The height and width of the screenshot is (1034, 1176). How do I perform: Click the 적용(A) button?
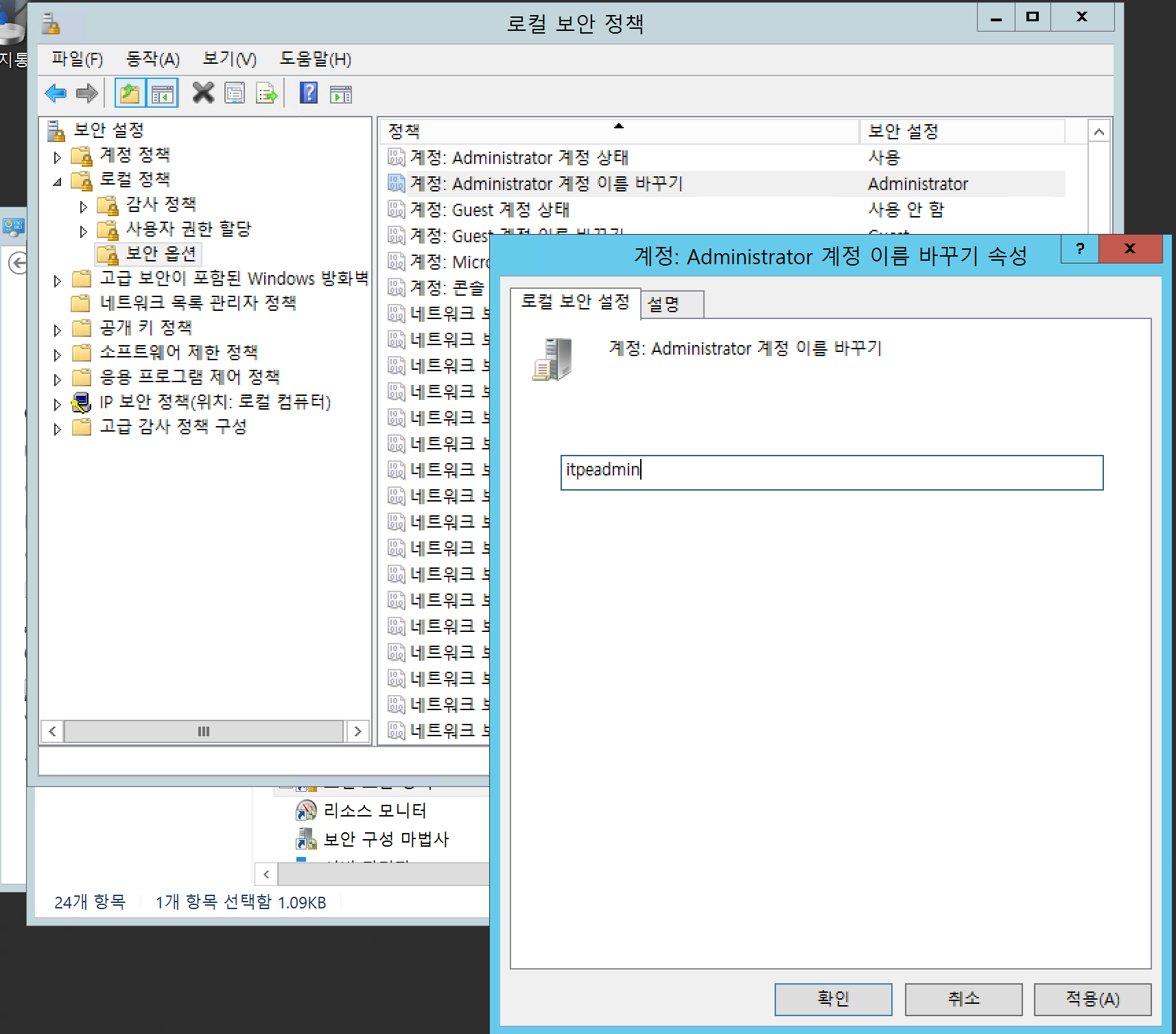[1093, 999]
